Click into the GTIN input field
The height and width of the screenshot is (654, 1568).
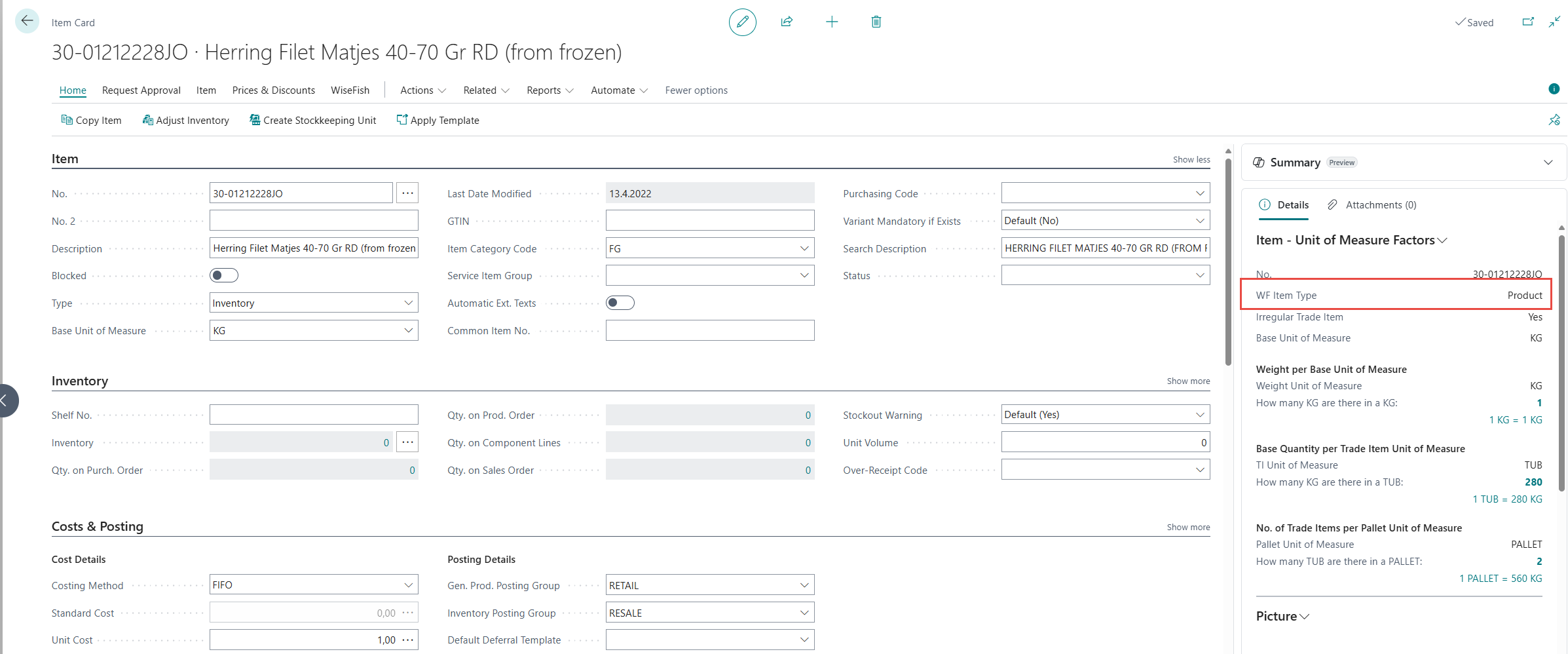[x=709, y=221]
